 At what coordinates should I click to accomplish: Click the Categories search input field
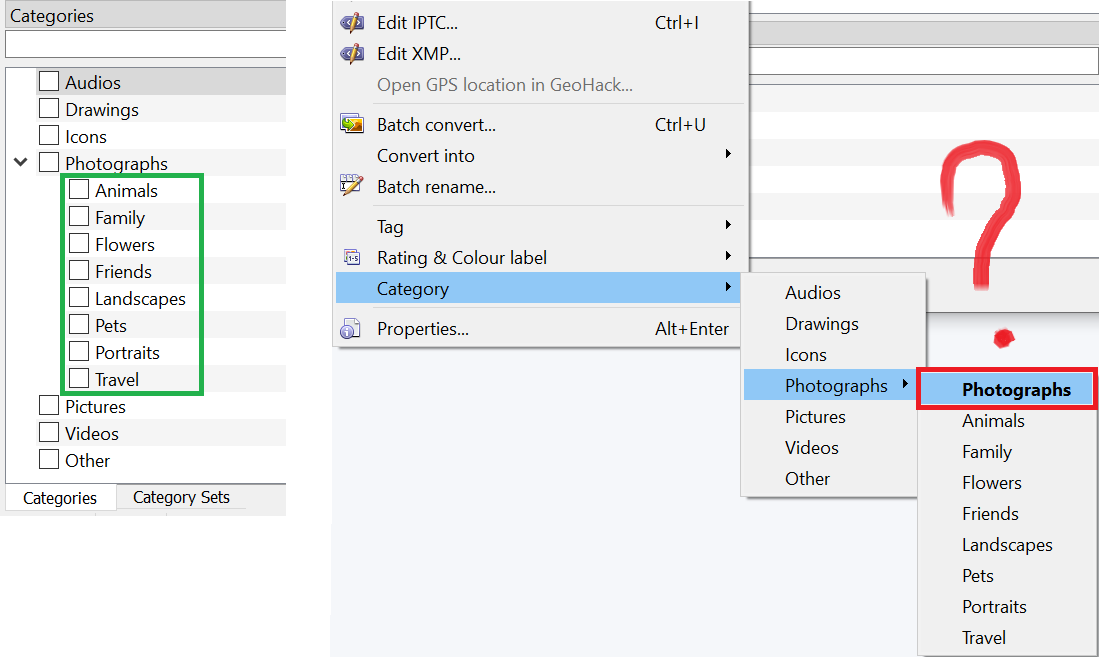click(x=145, y=45)
